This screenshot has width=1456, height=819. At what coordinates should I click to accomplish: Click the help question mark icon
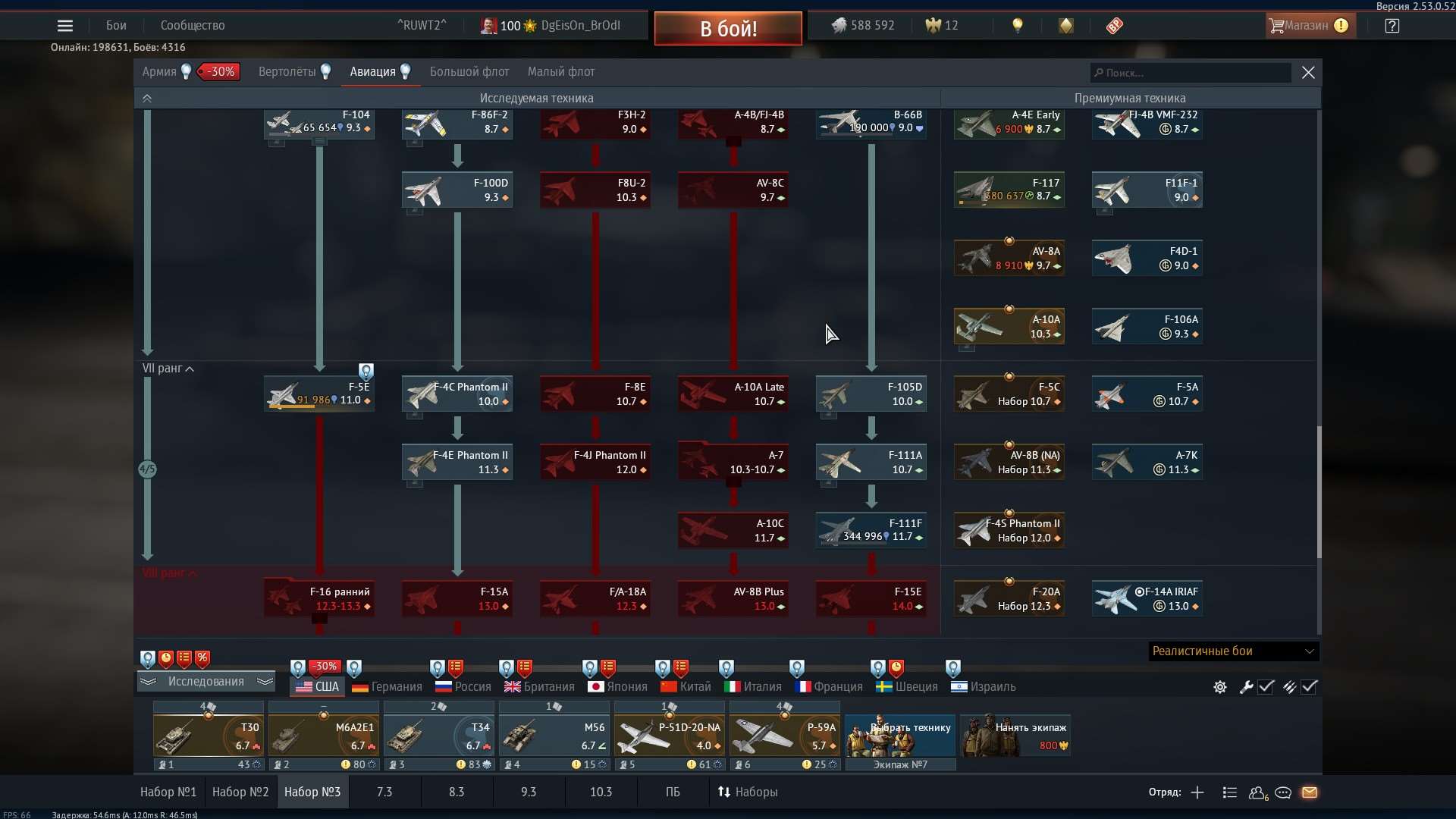click(1392, 26)
